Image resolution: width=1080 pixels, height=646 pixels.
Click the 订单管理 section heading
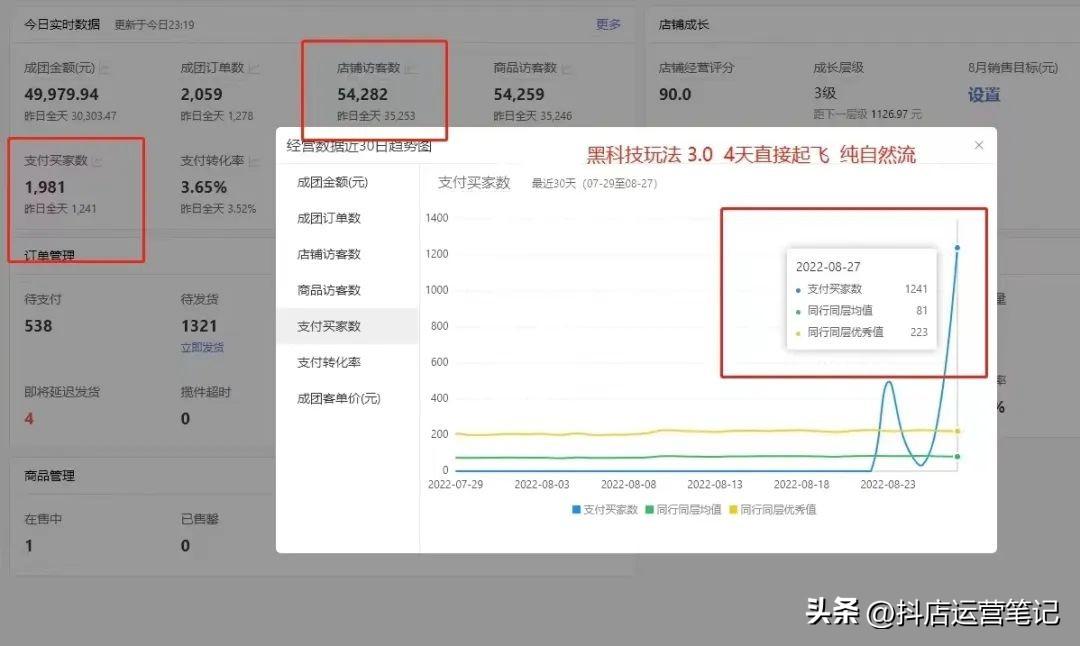click(50, 256)
